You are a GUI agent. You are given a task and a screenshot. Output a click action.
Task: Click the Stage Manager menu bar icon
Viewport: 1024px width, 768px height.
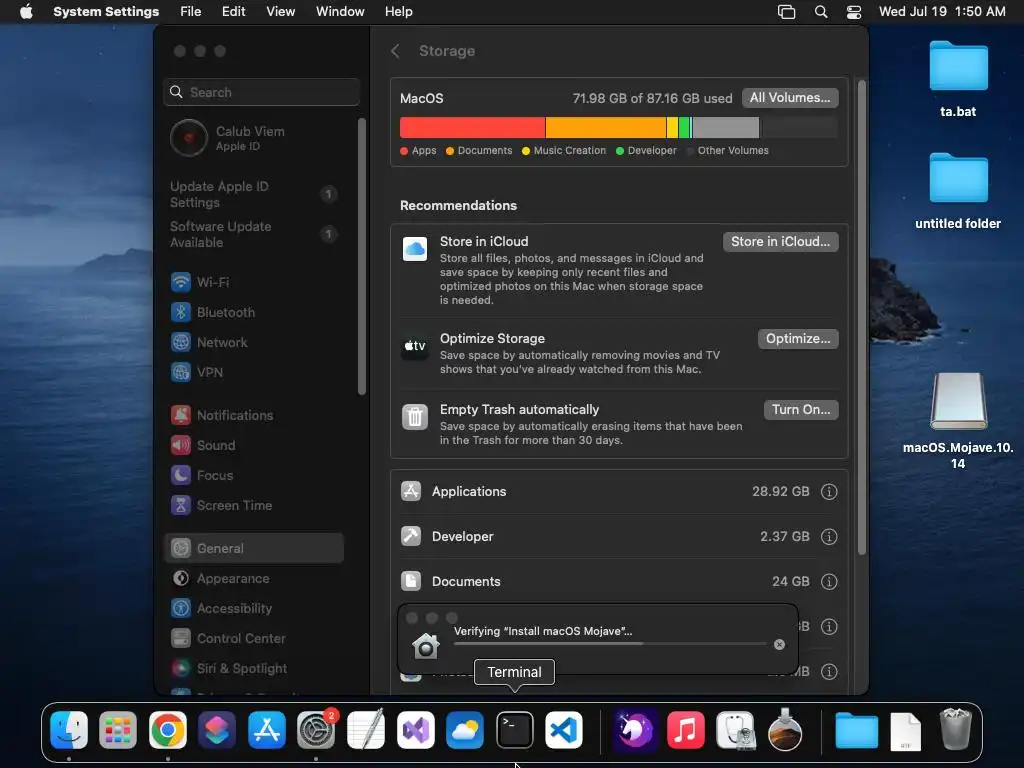click(786, 12)
